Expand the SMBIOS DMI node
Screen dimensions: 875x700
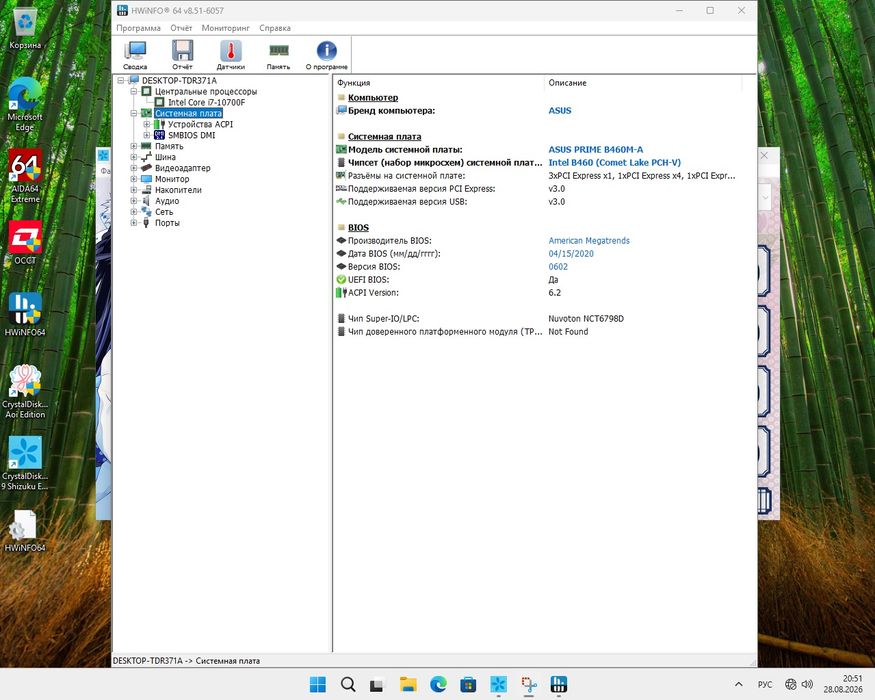tap(146, 135)
